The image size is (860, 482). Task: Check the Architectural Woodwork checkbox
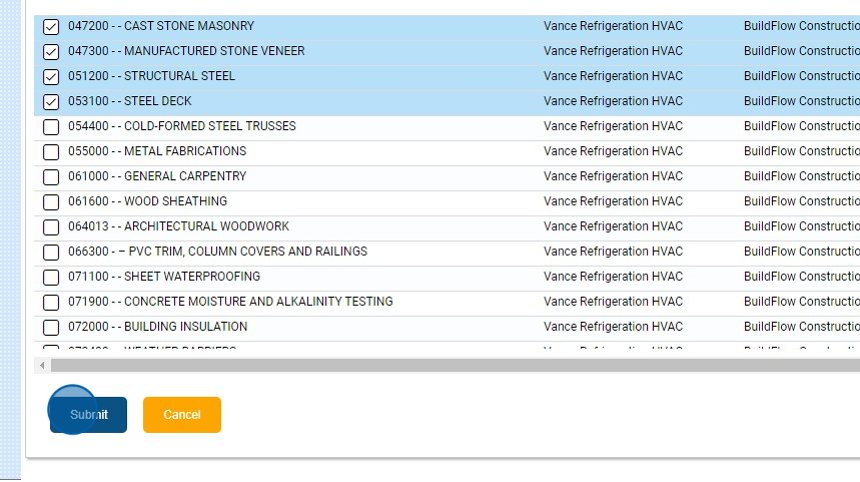[x=51, y=227]
